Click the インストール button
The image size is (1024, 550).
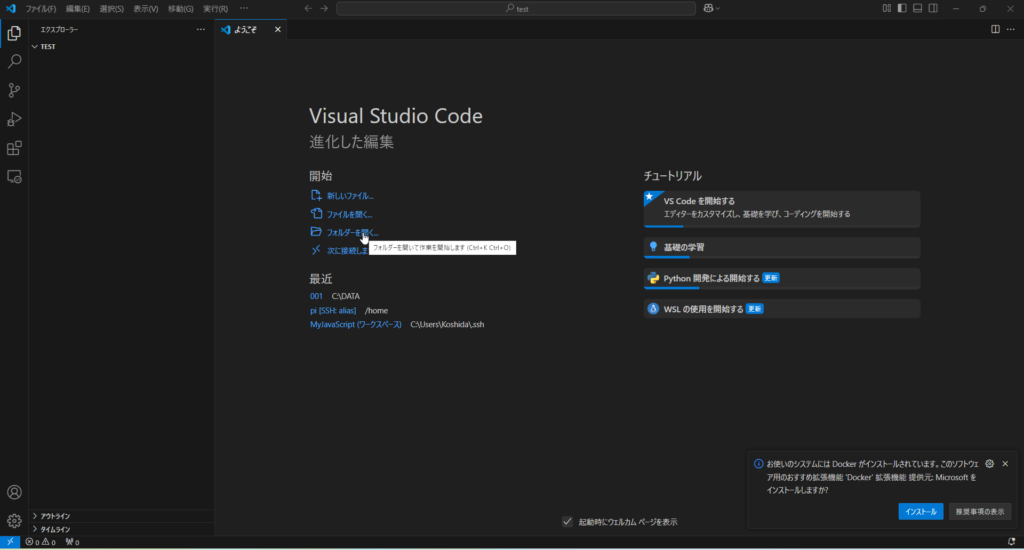tap(921, 511)
